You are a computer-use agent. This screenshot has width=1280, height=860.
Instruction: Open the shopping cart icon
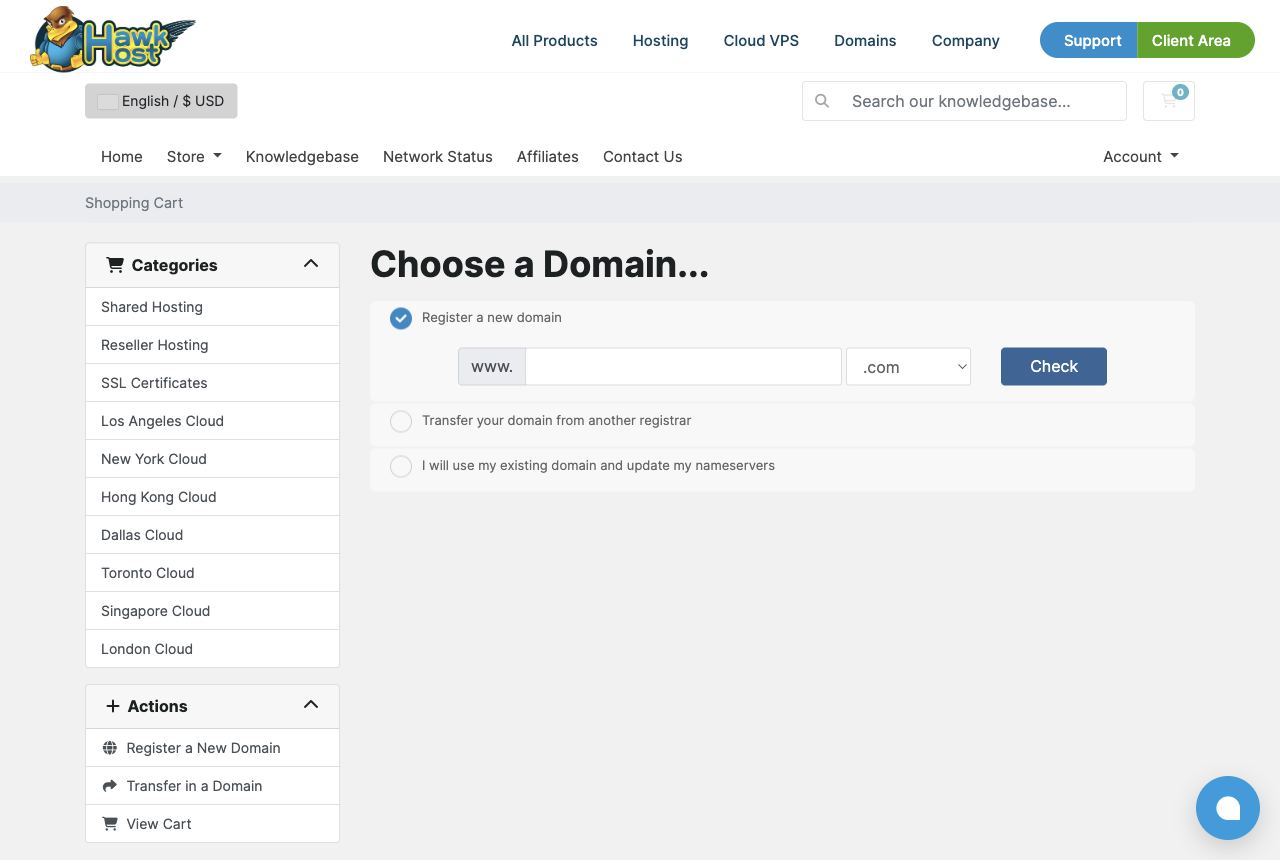pyautogui.click(x=1168, y=101)
